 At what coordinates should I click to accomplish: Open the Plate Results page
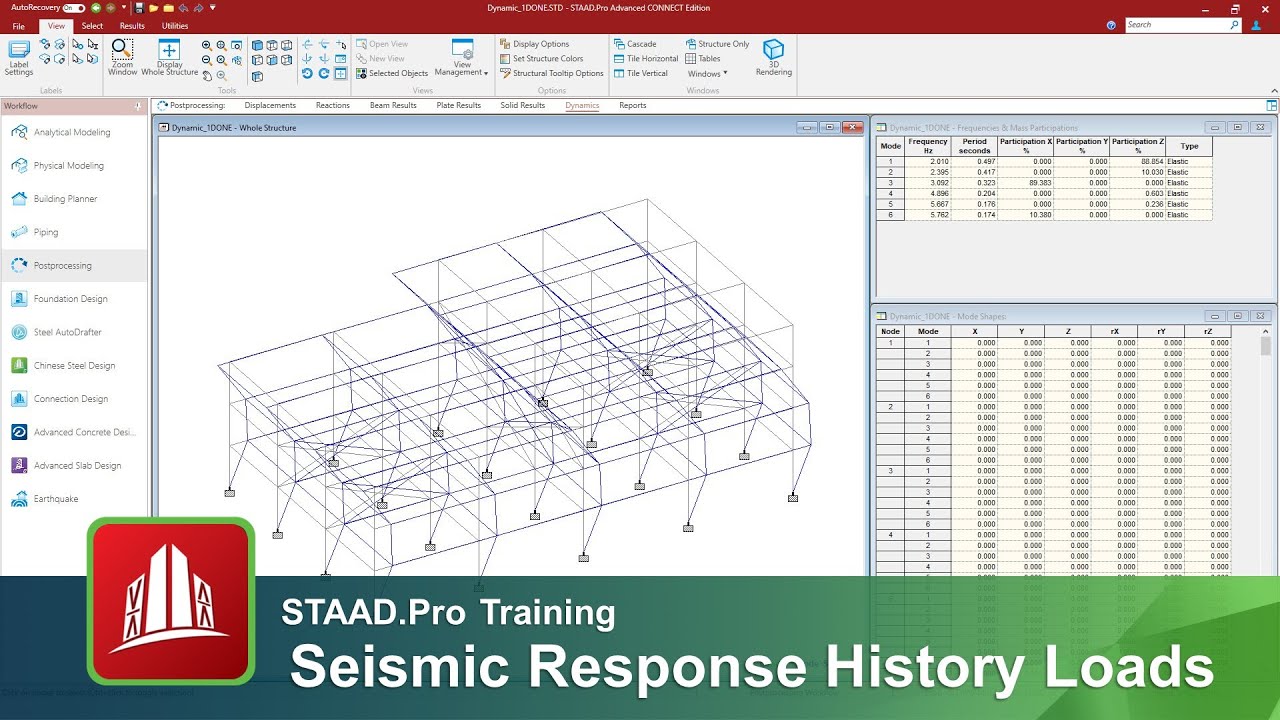click(x=459, y=105)
